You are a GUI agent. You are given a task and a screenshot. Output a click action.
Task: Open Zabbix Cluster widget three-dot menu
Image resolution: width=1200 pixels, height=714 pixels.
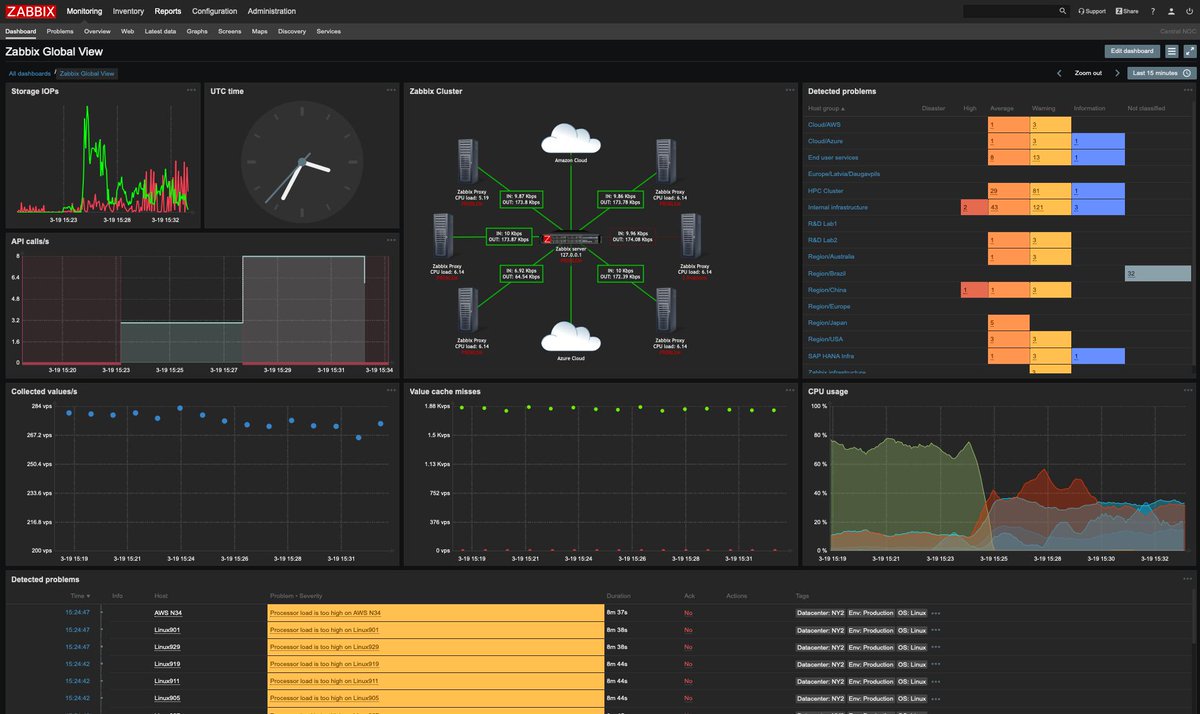click(x=790, y=90)
